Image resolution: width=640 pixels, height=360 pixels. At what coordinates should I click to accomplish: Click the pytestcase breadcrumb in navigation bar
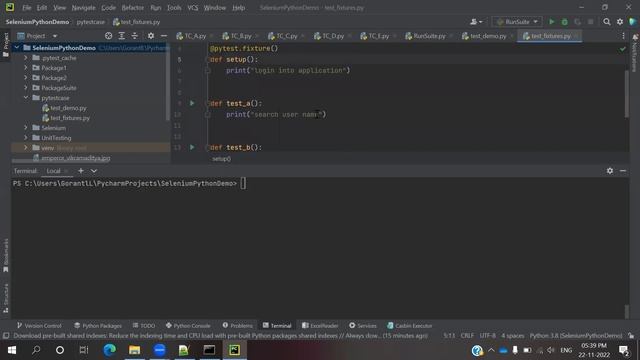(91, 22)
